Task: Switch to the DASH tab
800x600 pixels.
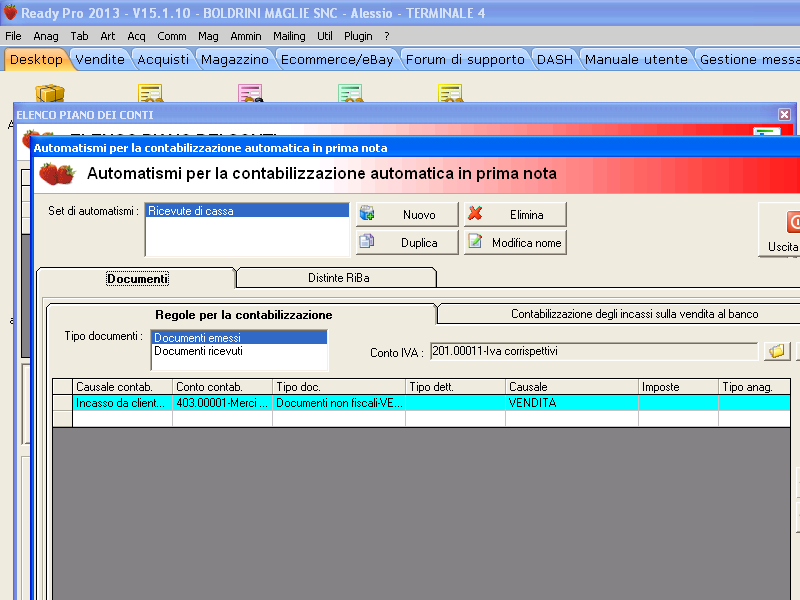Action: (x=555, y=60)
